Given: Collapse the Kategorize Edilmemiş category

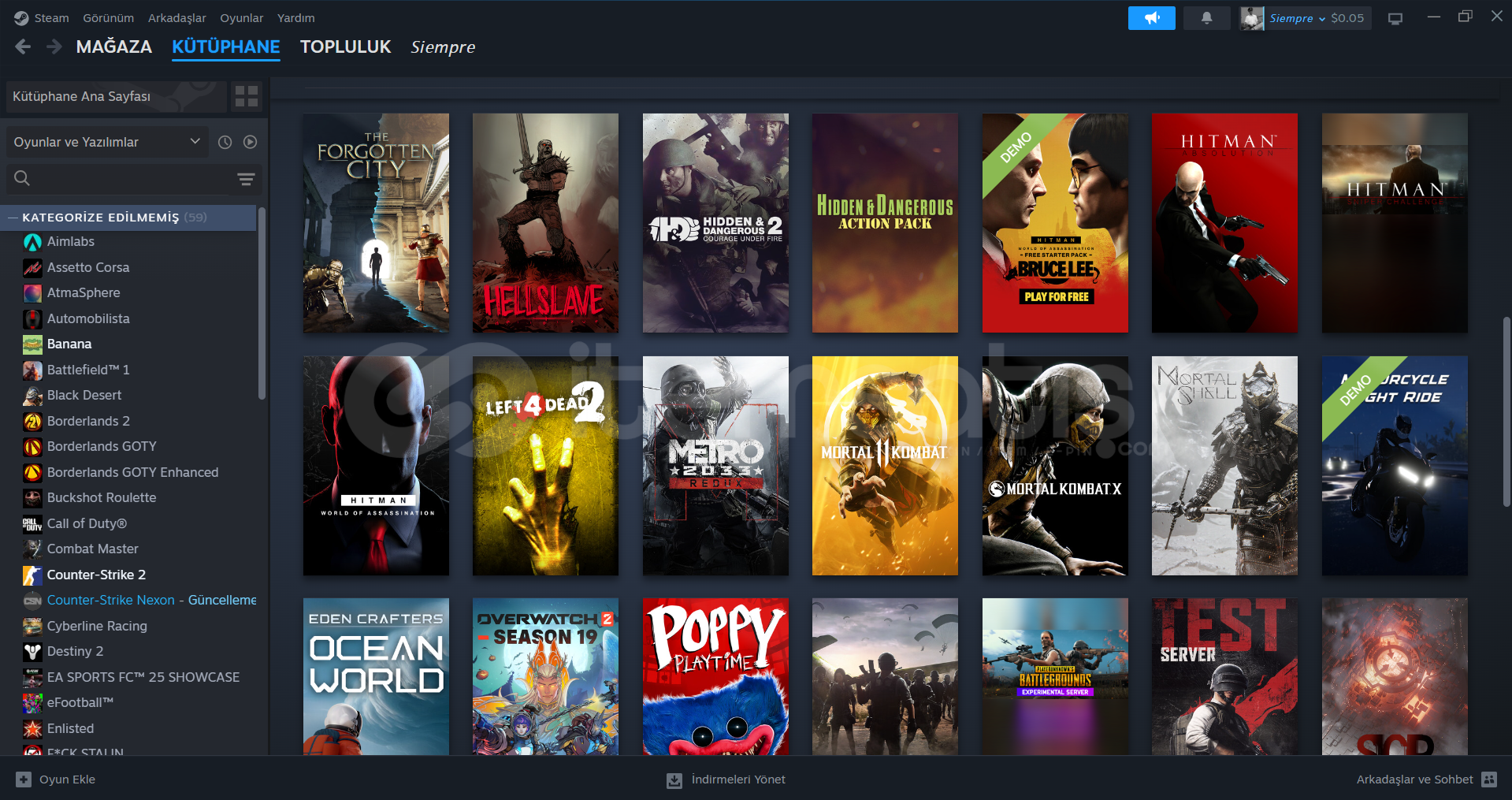Looking at the screenshot, I should [13, 218].
